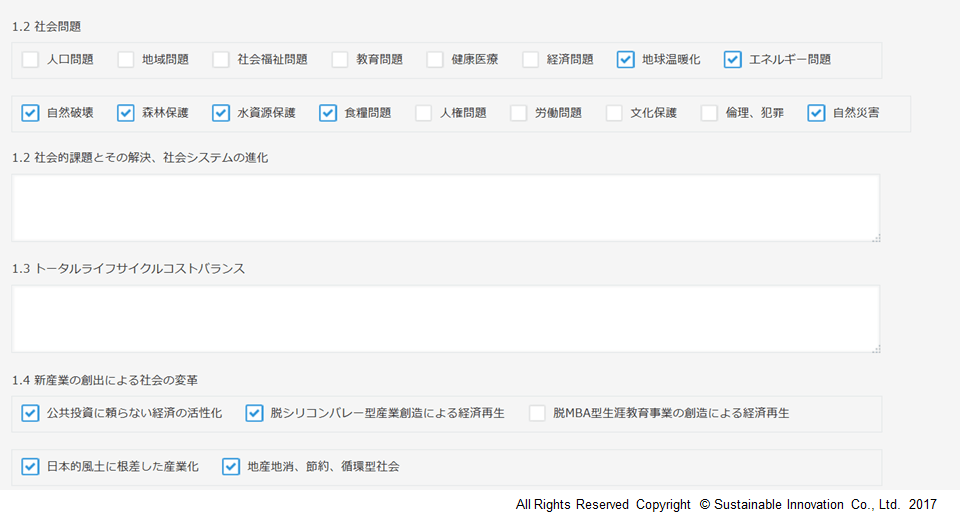This screenshot has height=520, width=960.
Task: Tick the 社会福祉問題 checkbox
Action: click(221, 60)
